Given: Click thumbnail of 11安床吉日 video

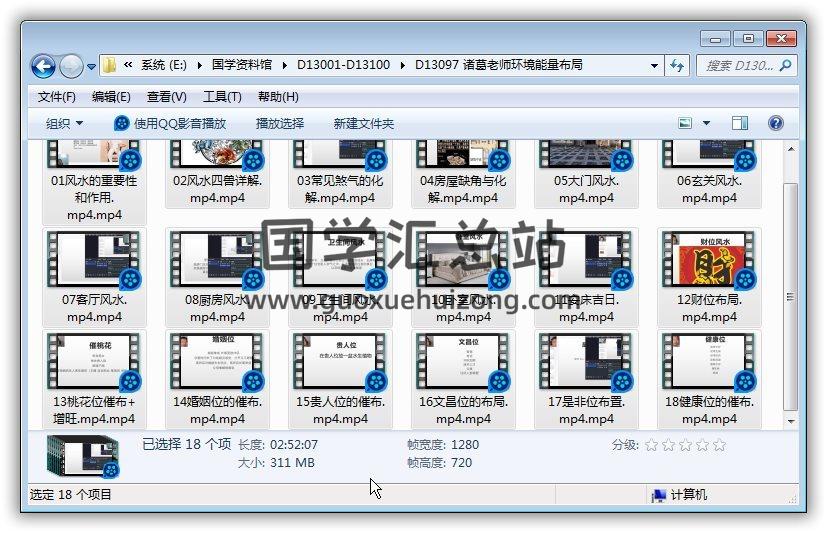Looking at the screenshot, I should click(x=585, y=259).
